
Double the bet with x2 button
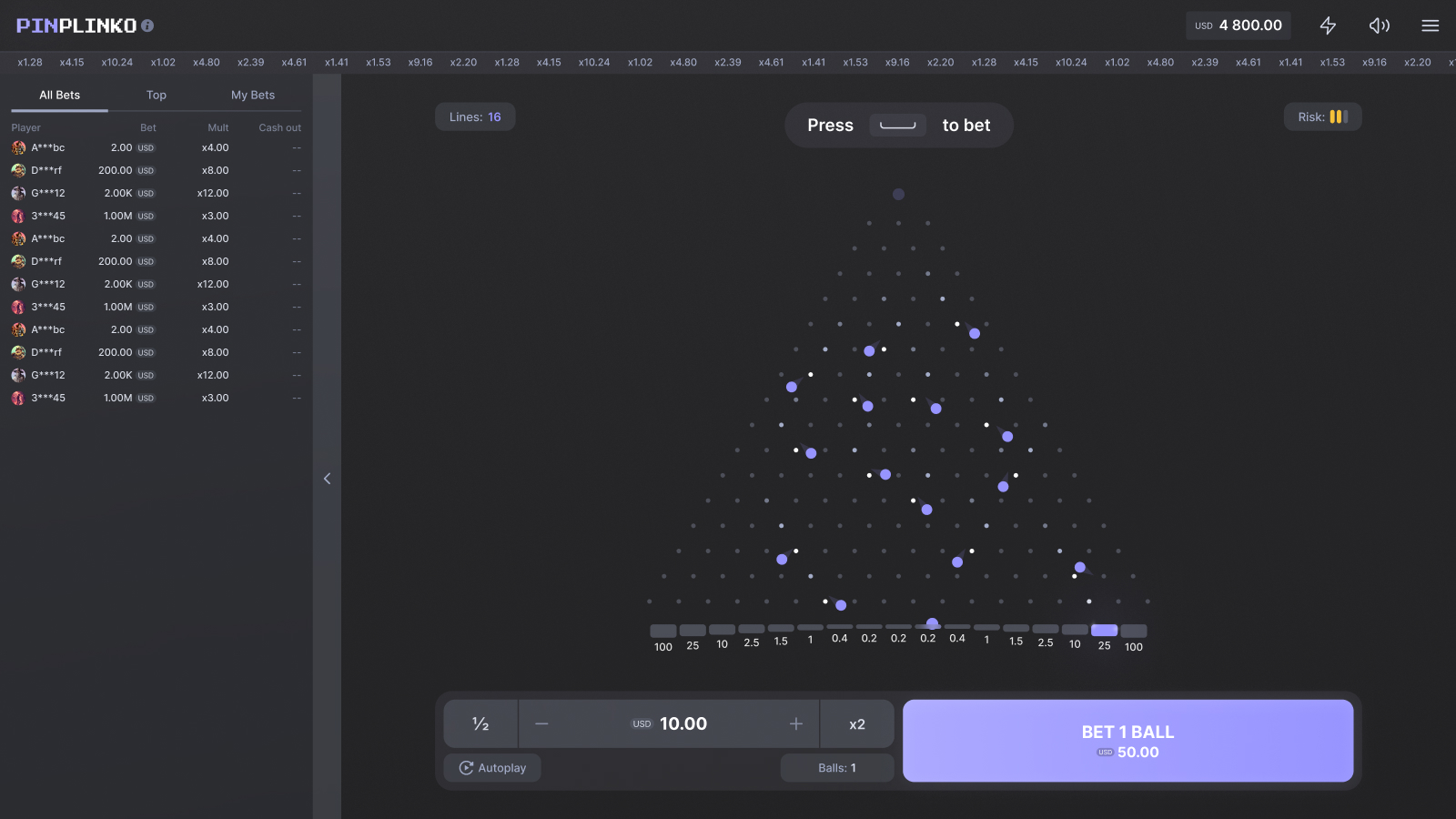pyautogui.click(x=856, y=723)
